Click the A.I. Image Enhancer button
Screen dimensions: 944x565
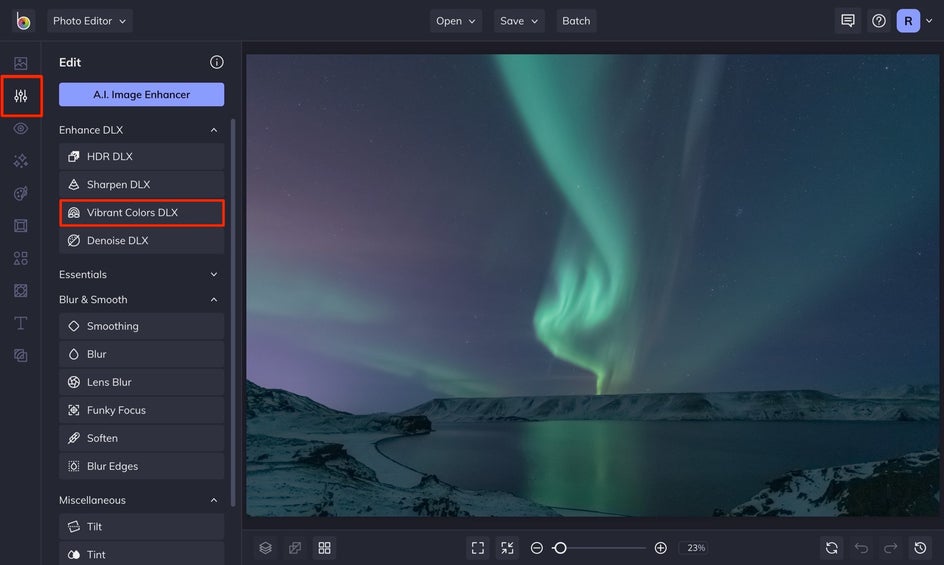point(141,95)
